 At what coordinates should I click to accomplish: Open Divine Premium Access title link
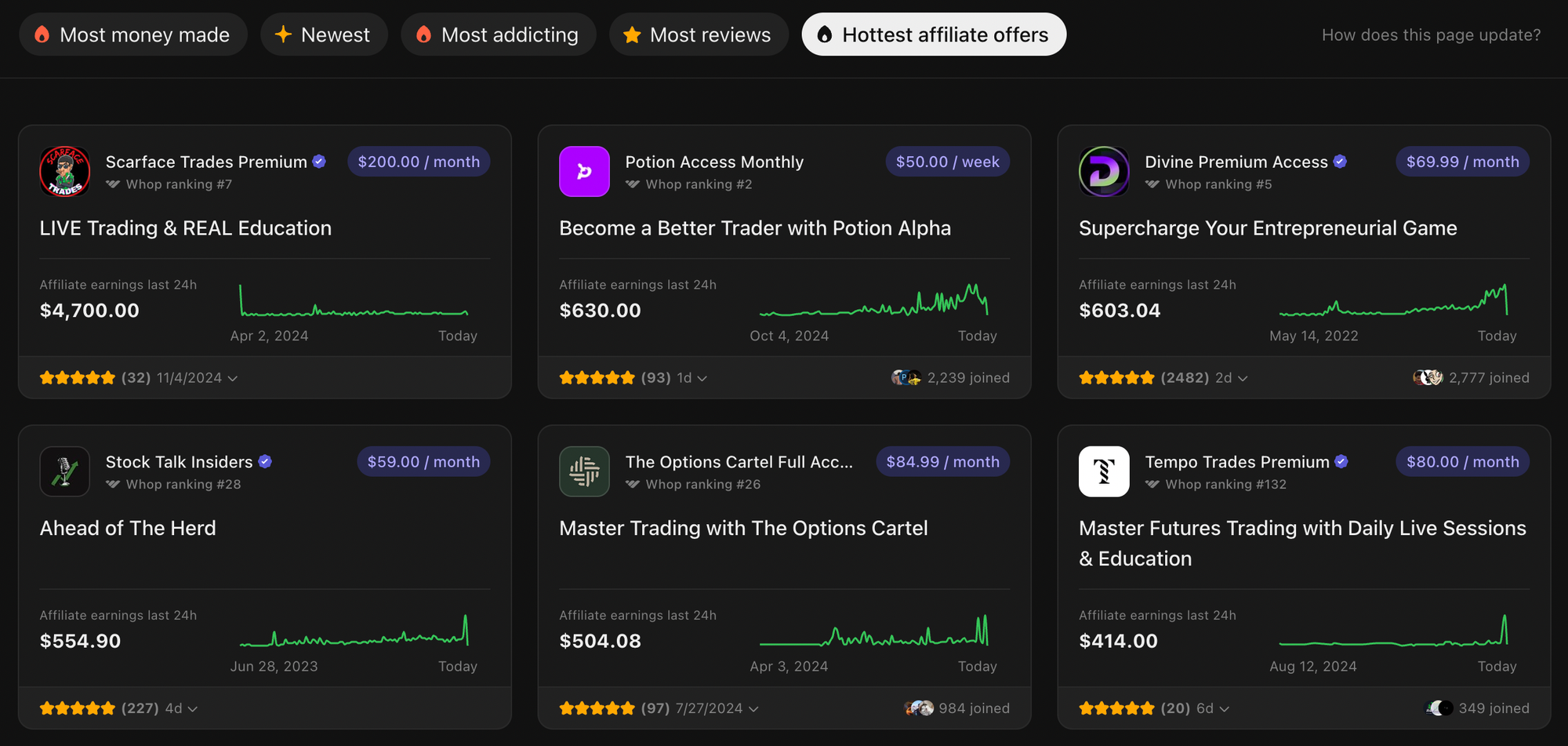coord(1236,162)
